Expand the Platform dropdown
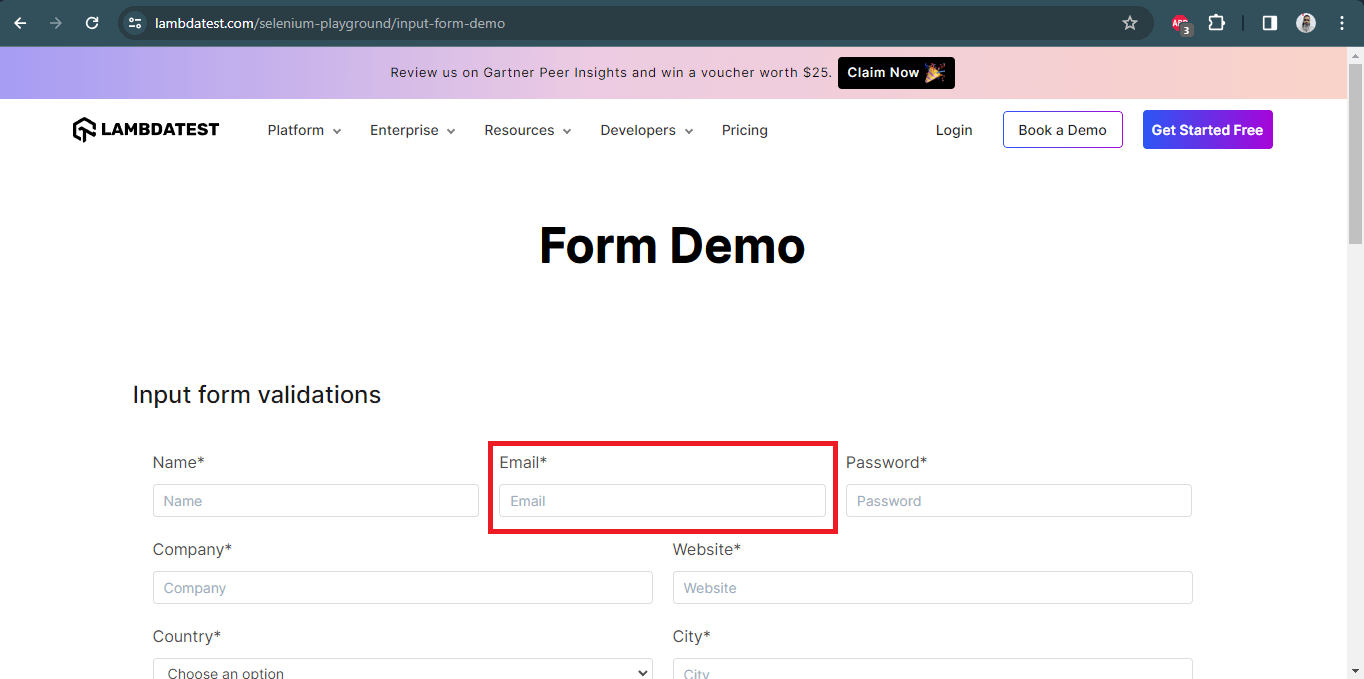This screenshot has width=1364, height=679. pyautogui.click(x=303, y=130)
